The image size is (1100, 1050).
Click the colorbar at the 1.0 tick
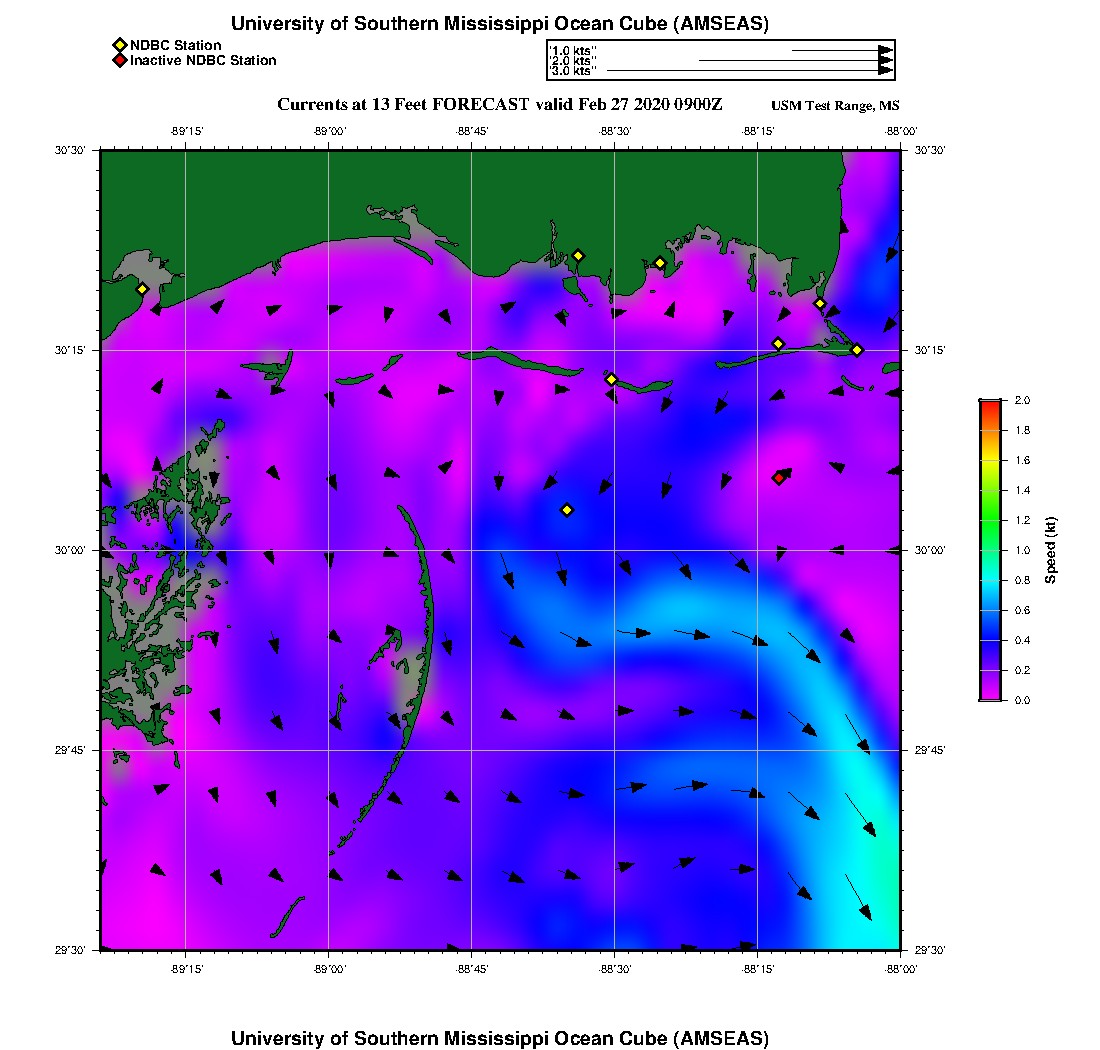coord(989,550)
